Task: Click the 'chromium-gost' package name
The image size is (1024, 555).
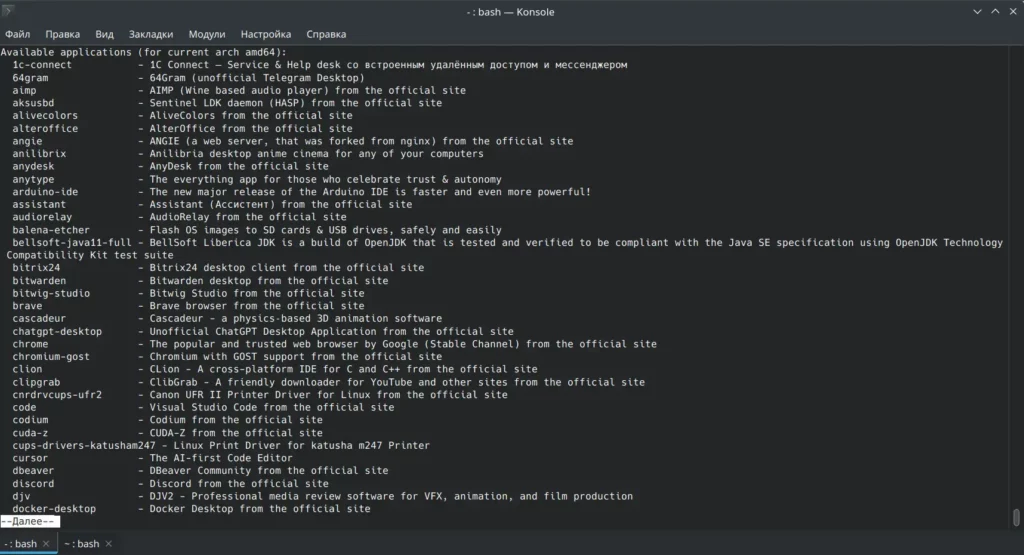Action: click(x=51, y=357)
